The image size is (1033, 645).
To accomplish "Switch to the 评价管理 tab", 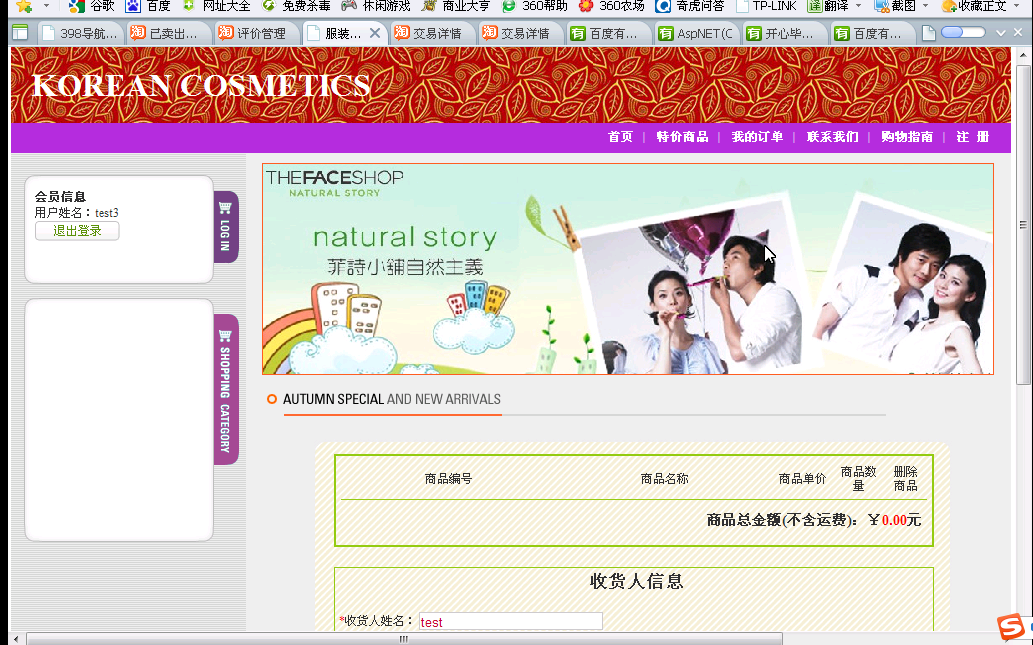I will coord(257,33).
